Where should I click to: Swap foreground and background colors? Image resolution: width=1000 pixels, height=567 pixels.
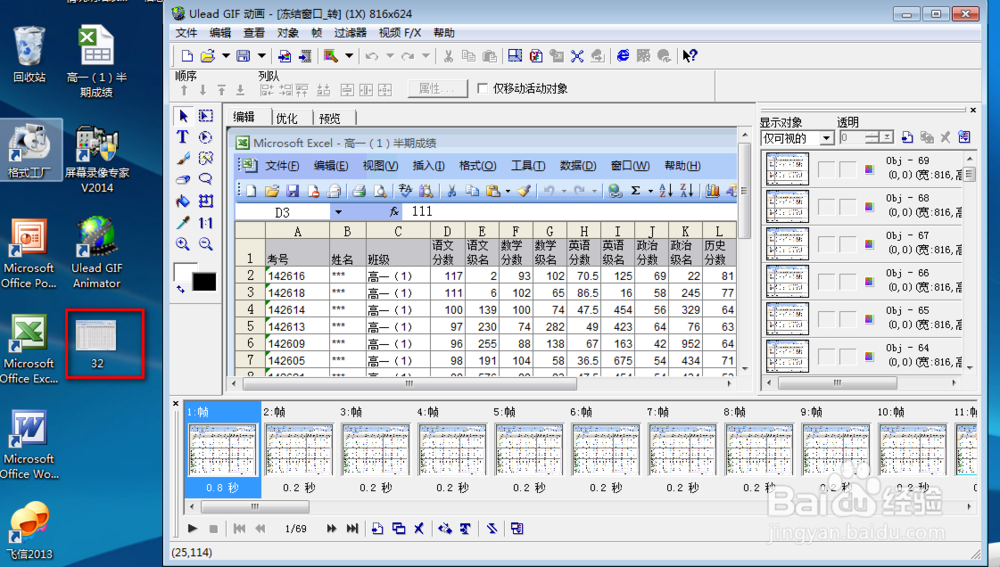coord(180,290)
